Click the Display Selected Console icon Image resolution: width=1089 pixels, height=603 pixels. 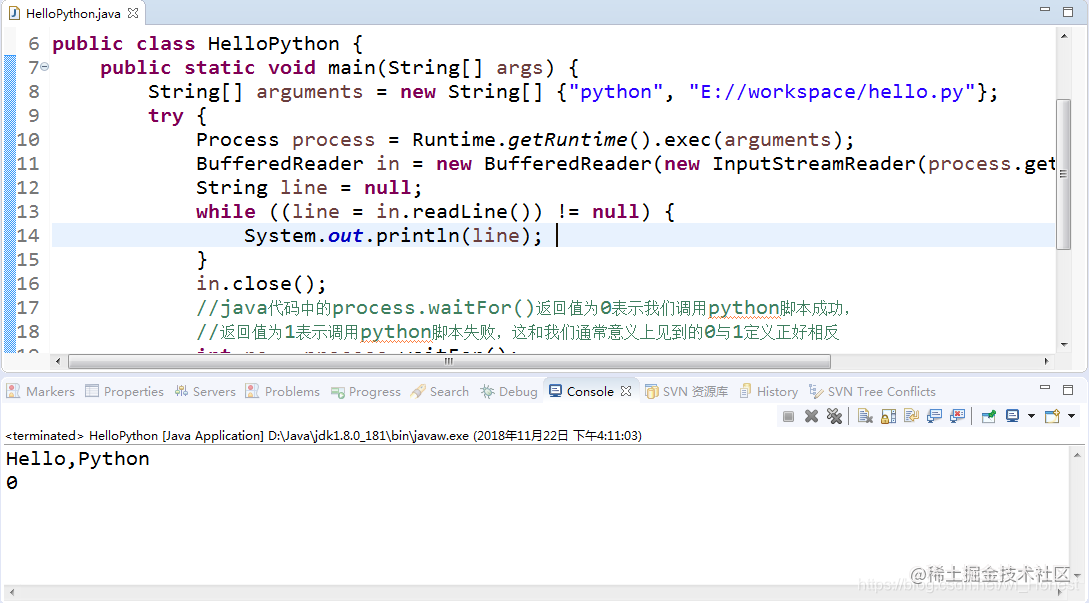pos(1012,416)
